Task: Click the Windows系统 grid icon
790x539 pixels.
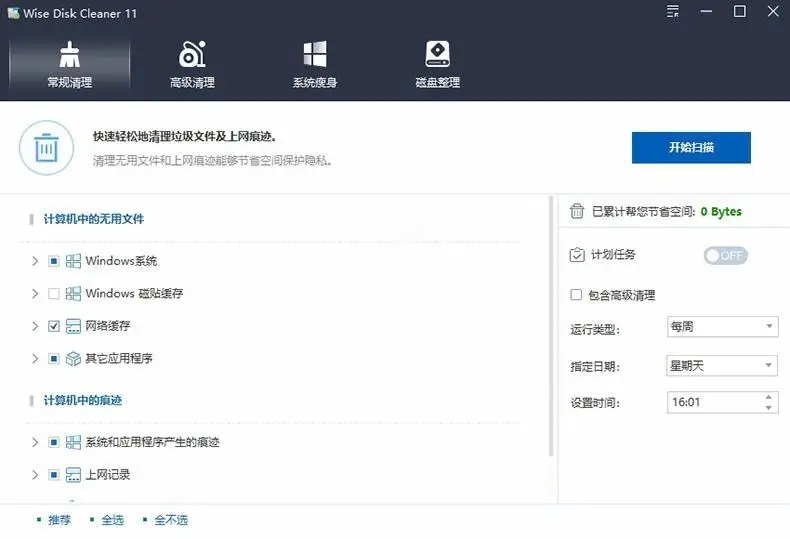Action: pos(73,261)
